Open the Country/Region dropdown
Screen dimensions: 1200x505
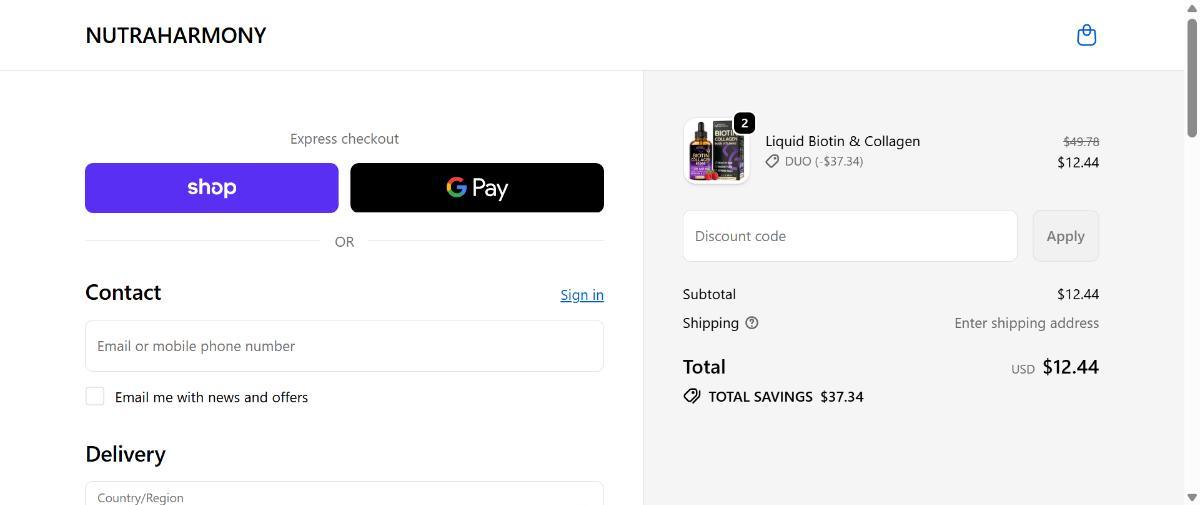(344, 495)
